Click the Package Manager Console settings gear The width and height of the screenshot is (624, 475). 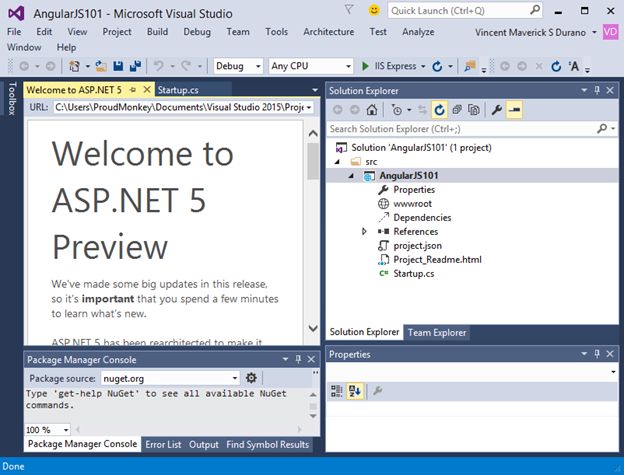[x=251, y=378]
